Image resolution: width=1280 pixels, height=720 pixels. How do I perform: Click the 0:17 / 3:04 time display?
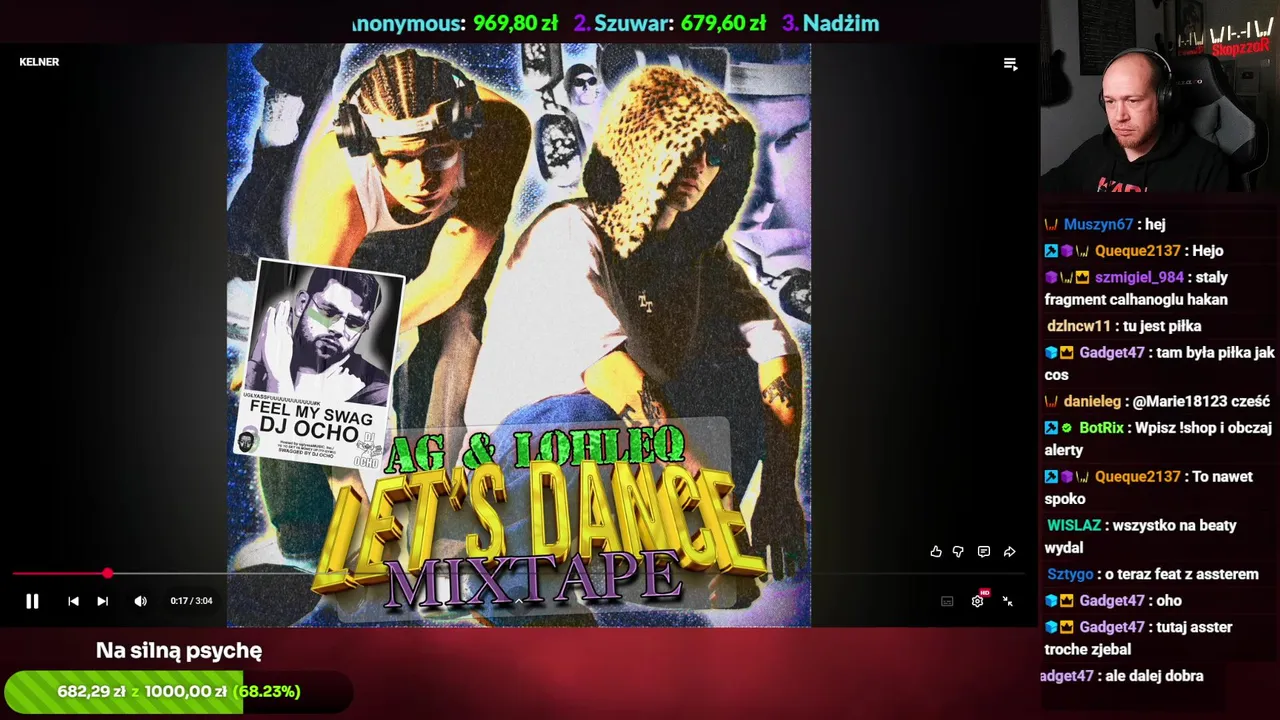click(x=191, y=601)
